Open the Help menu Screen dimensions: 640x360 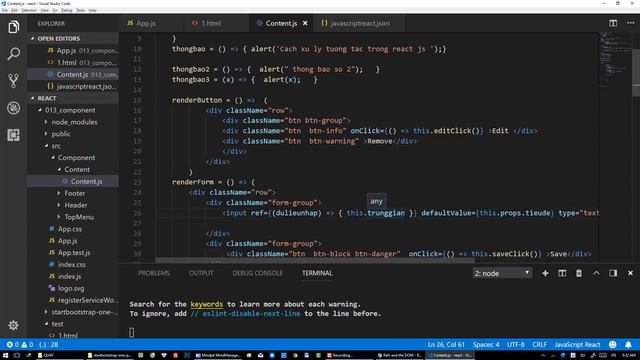point(93,10)
